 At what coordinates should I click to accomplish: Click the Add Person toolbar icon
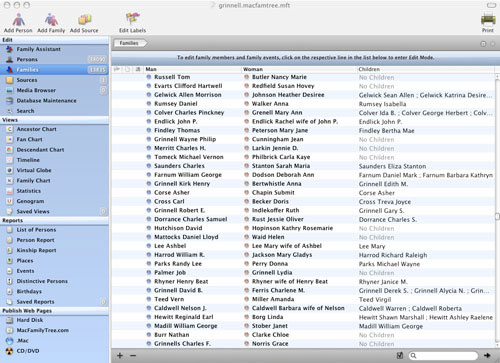coord(18,23)
